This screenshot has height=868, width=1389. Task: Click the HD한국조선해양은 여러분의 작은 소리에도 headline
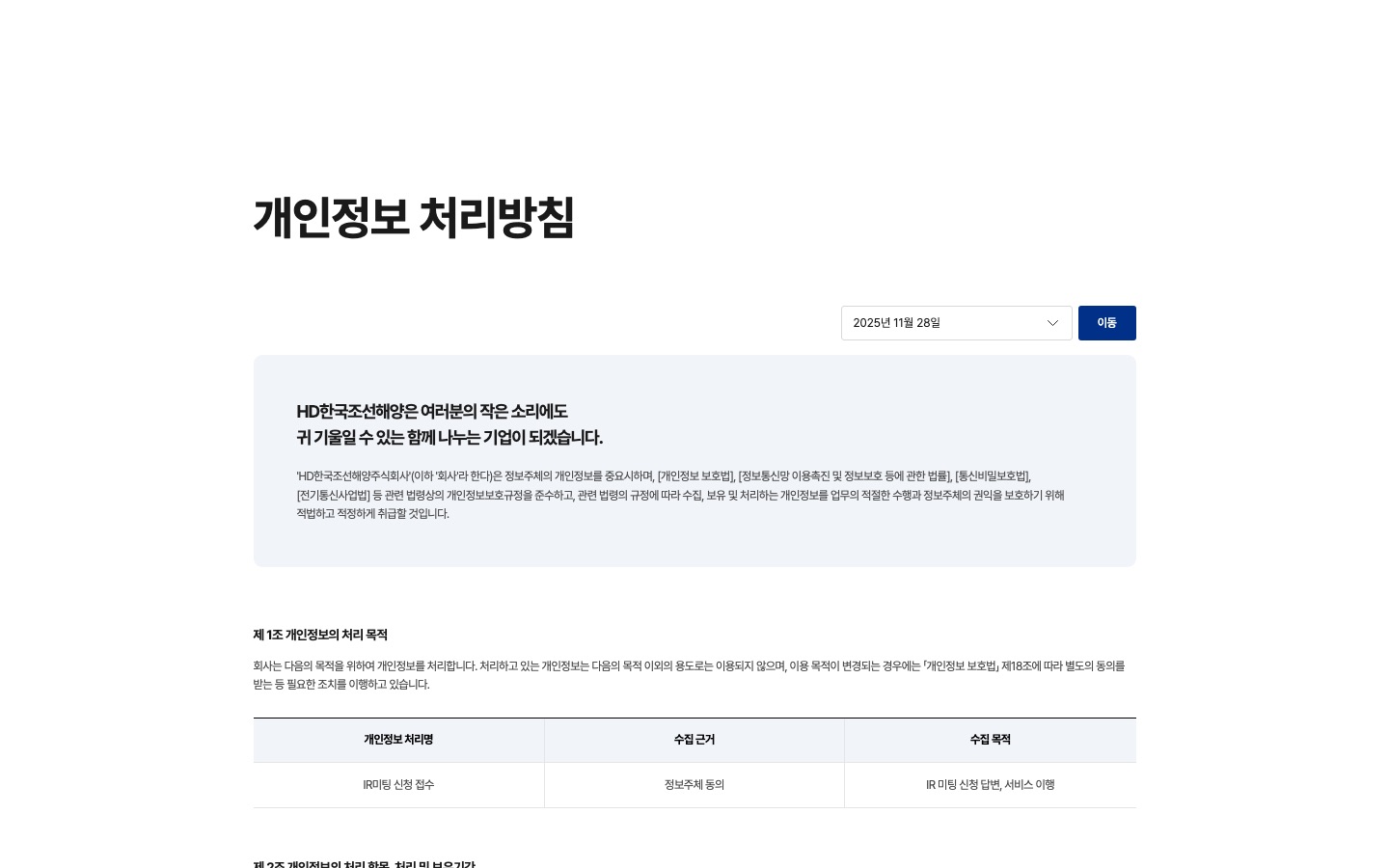[432, 412]
